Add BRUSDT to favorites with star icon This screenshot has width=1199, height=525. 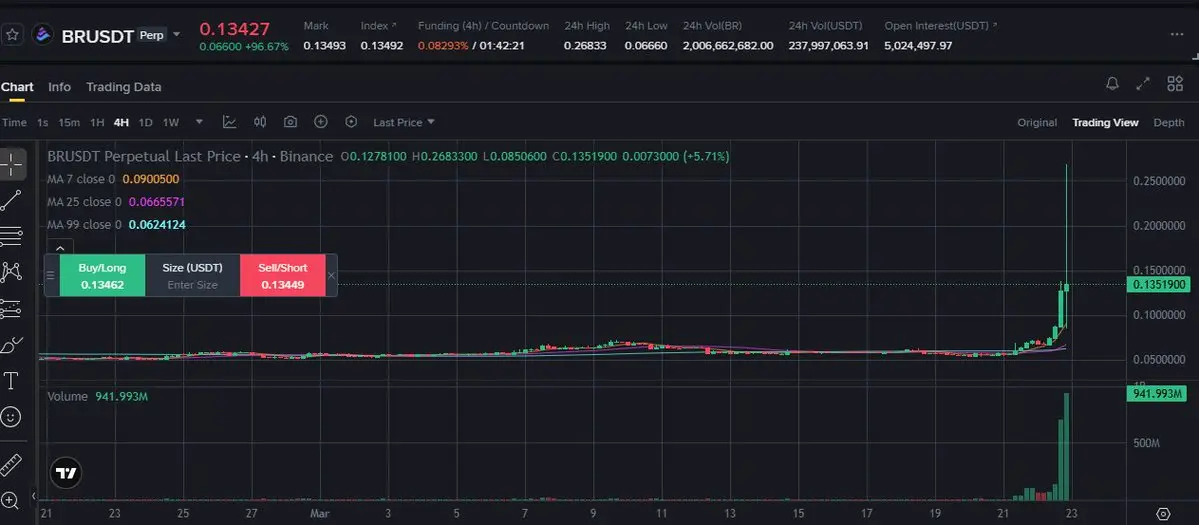point(11,34)
